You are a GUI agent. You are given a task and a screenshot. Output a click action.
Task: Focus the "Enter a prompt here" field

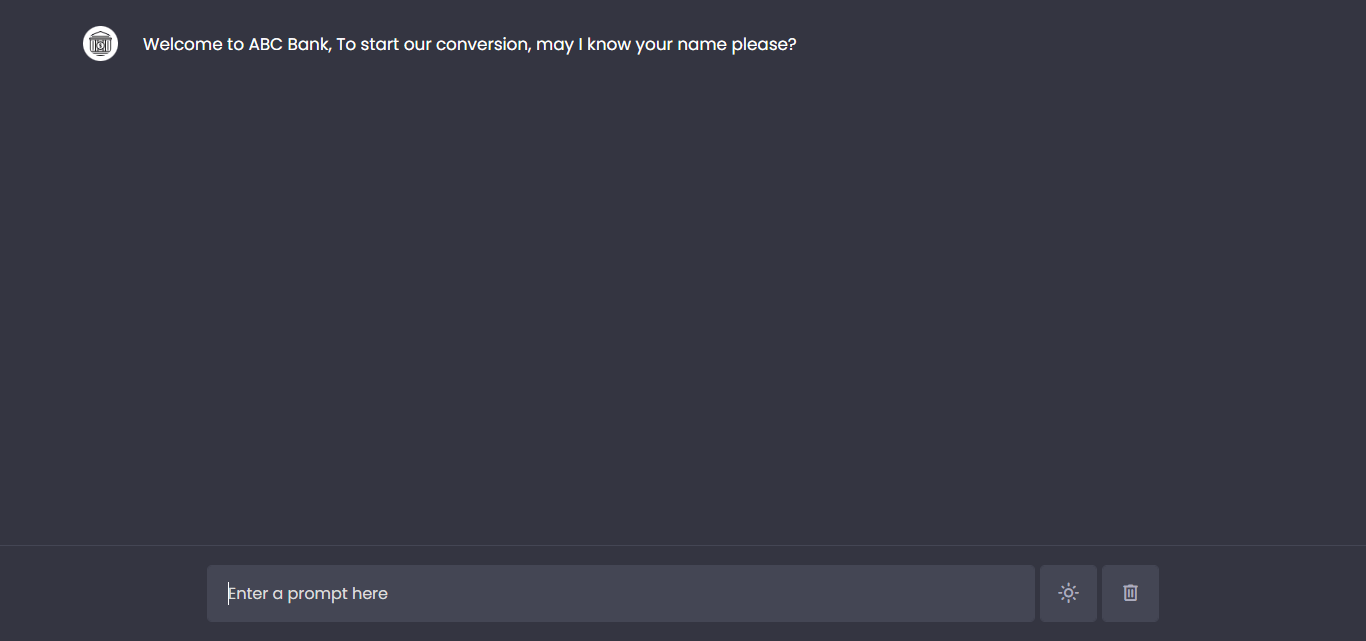(x=620, y=593)
